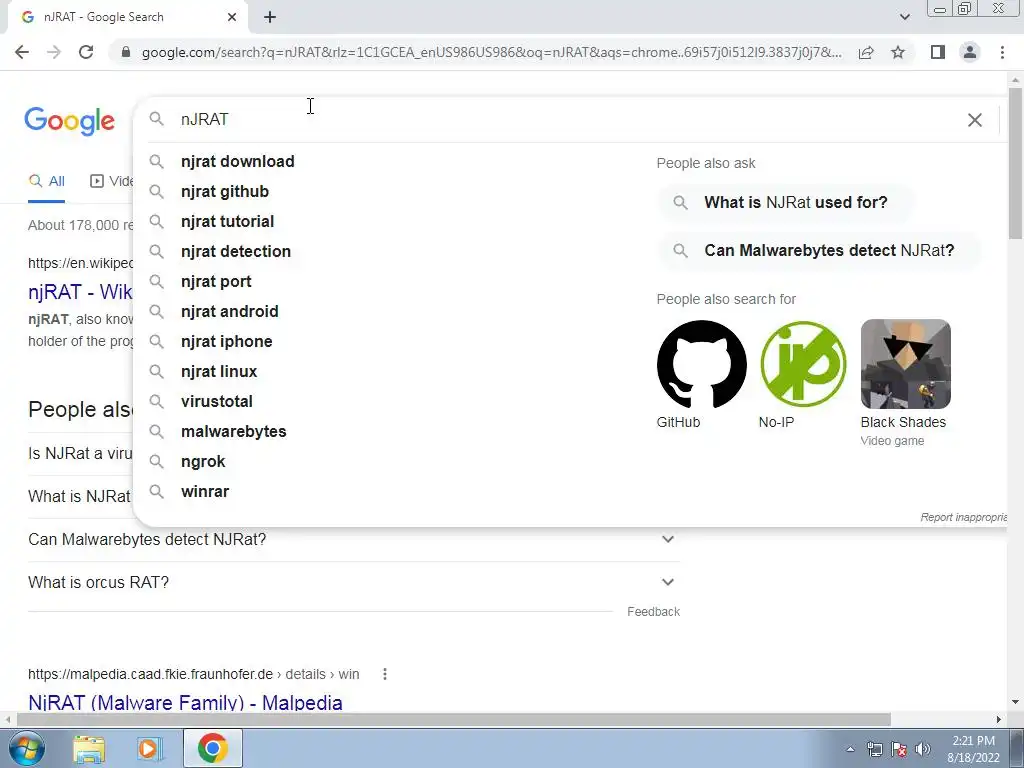This screenshot has width=1024, height=768.
Task: Select the No-IP logo thumbnail
Action: coord(803,364)
